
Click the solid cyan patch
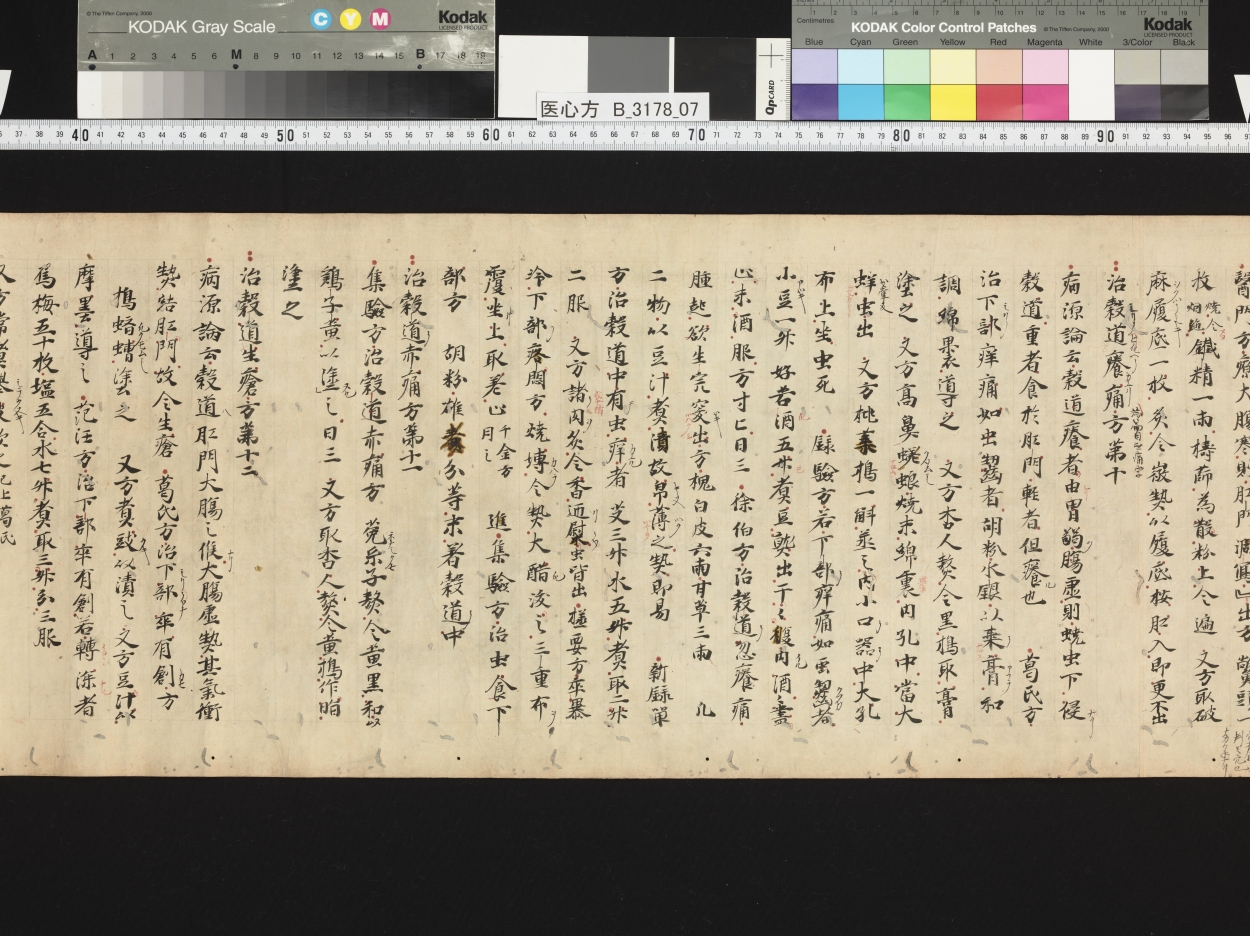coord(860,102)
